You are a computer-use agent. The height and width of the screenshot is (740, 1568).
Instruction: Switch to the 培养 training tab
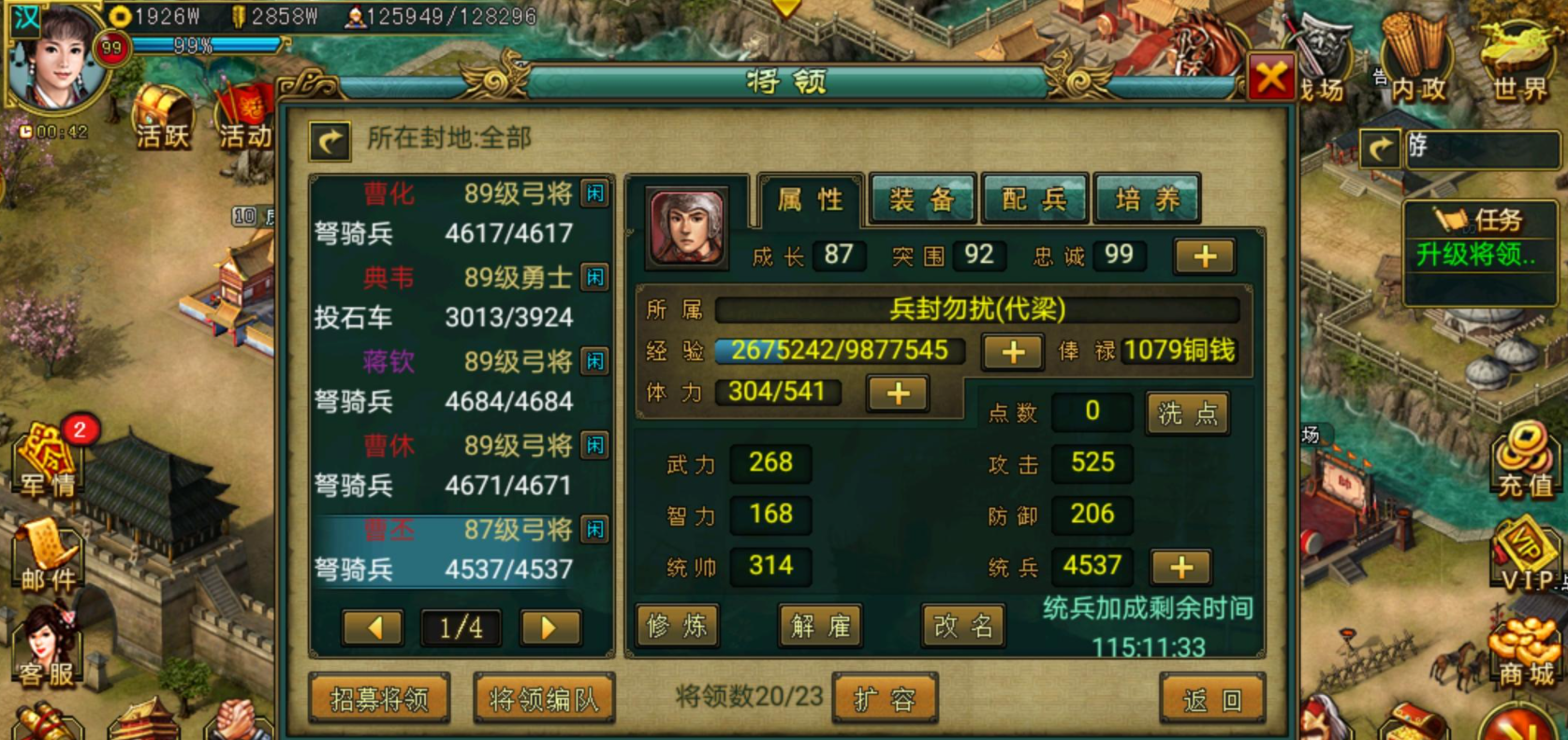click(x=1148, y=198)
